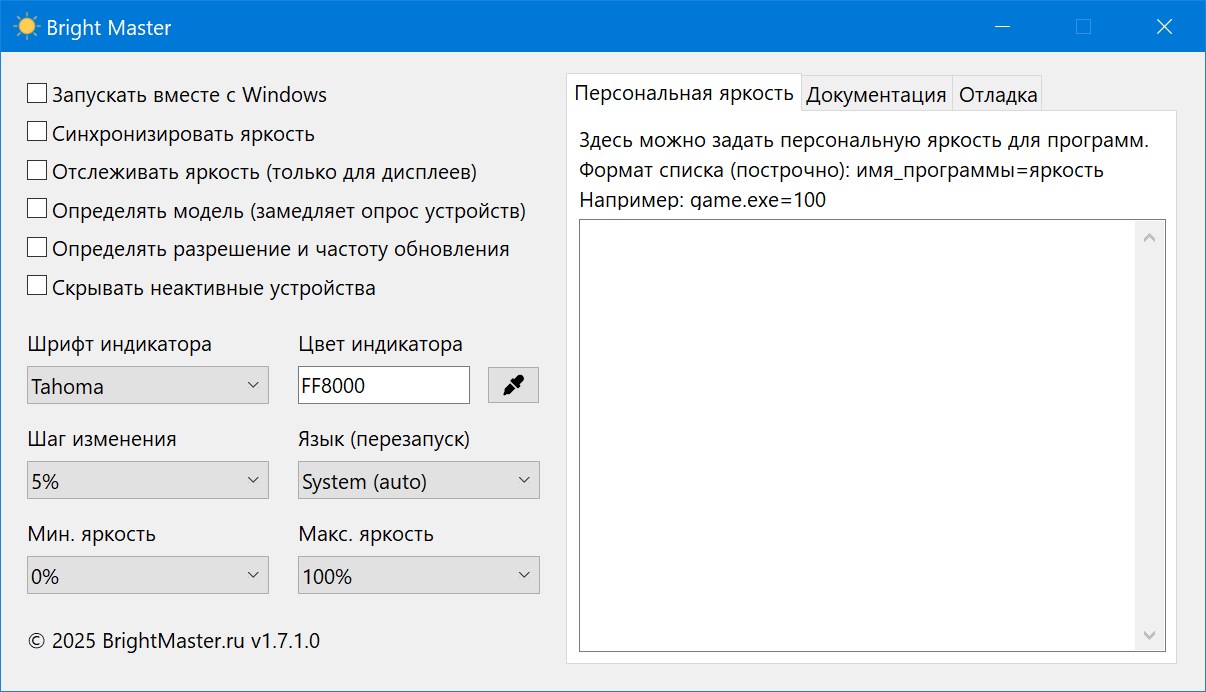Click the text area scroll down arrow
The height and width of the screenshot is (692, 1206).
(1148, 635)
